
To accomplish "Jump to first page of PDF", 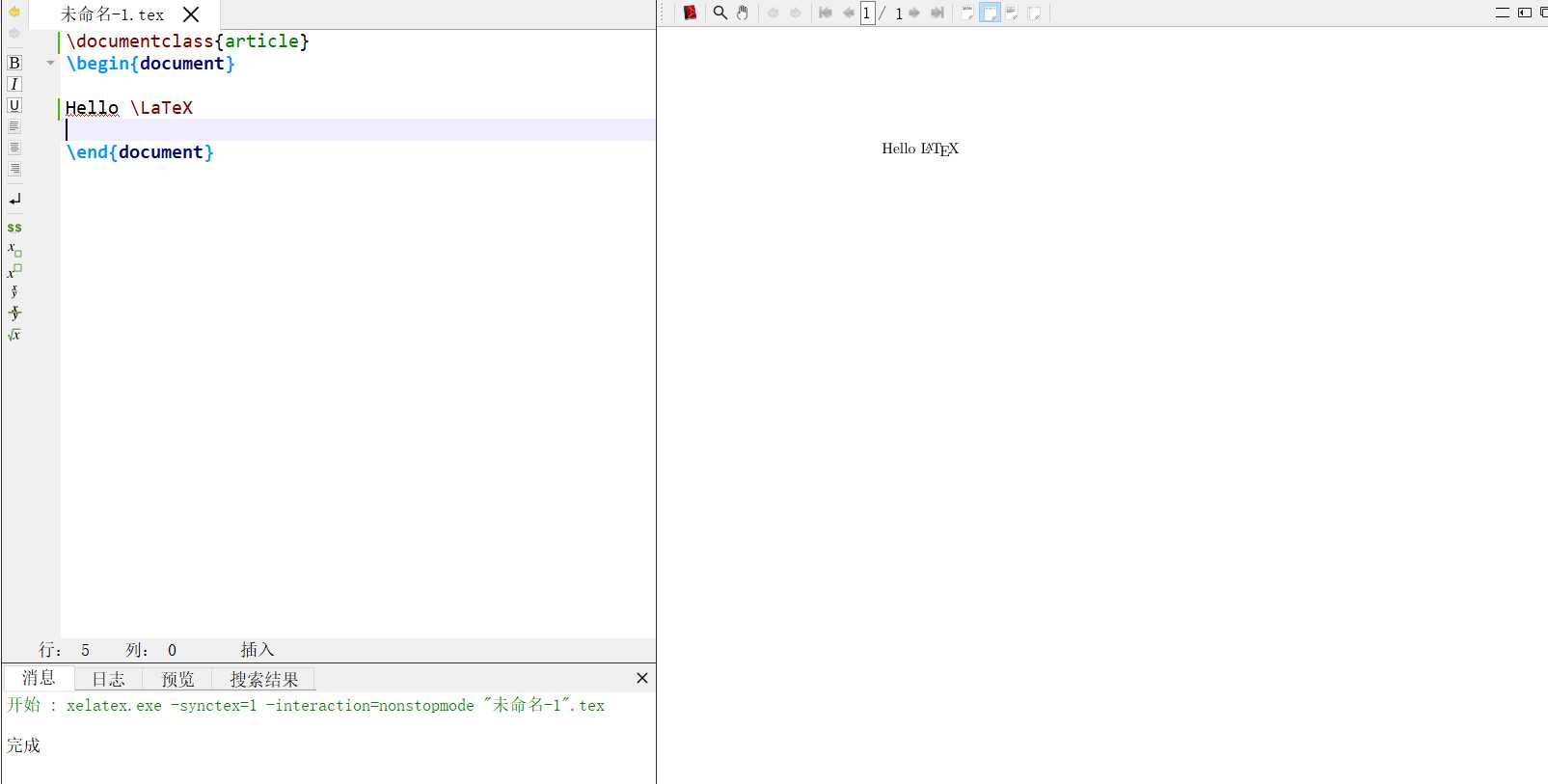I will coord(826,13).
